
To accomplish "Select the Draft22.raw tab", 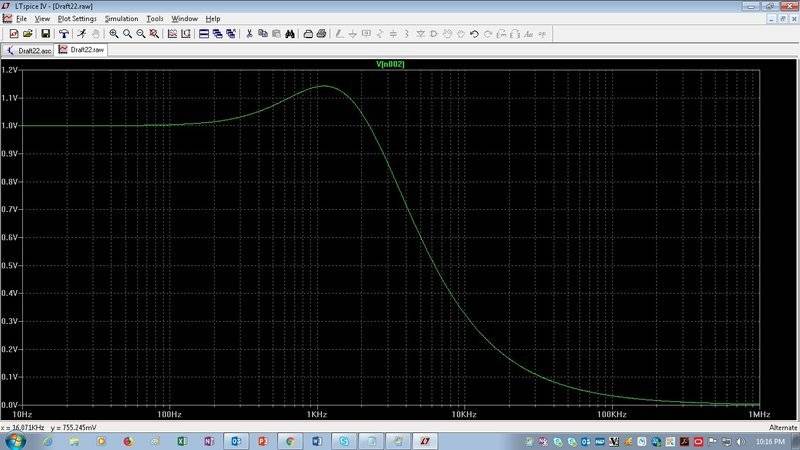I will (82, 49).
